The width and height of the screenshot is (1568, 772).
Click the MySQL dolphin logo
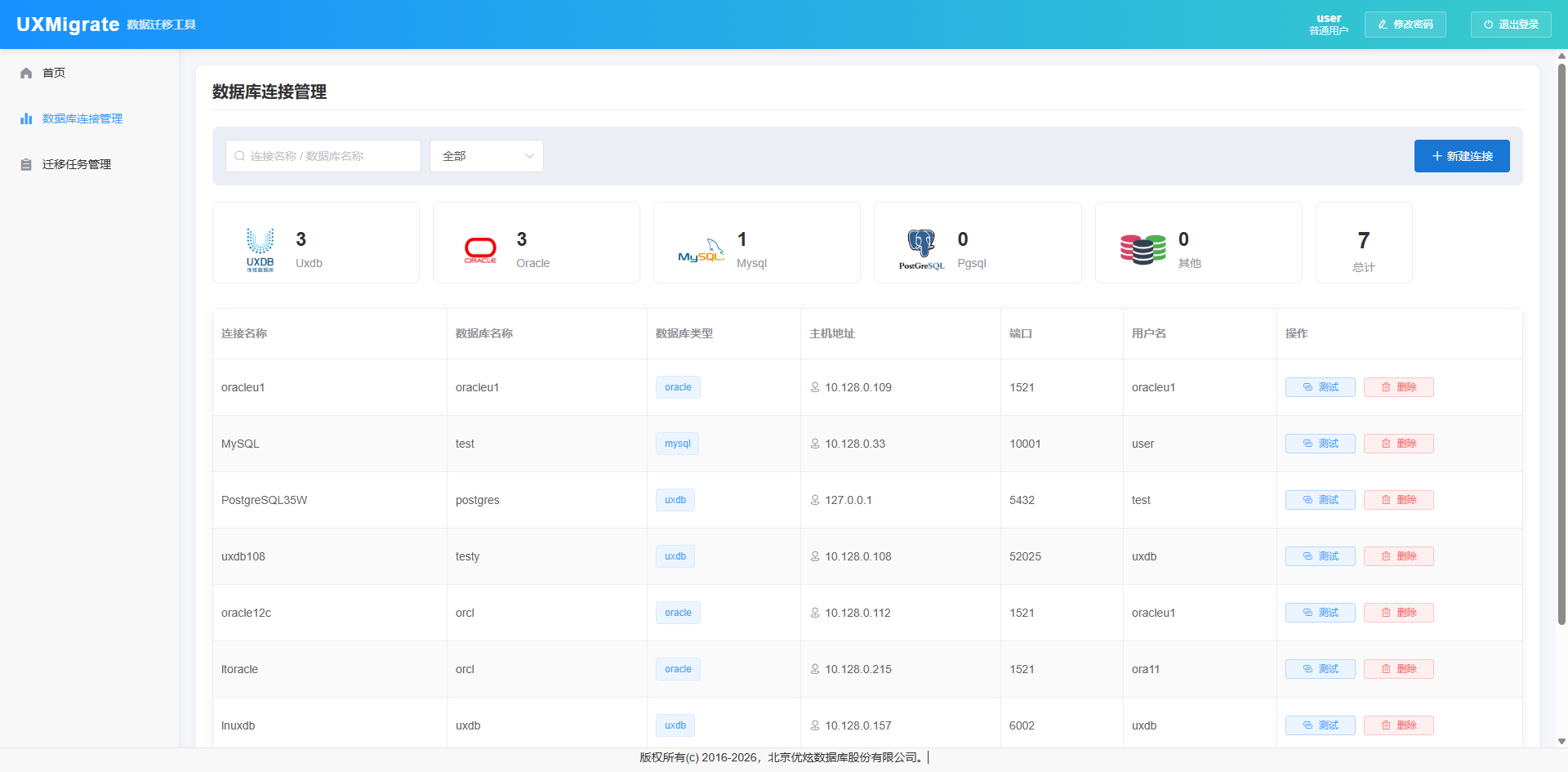(701, 251)
